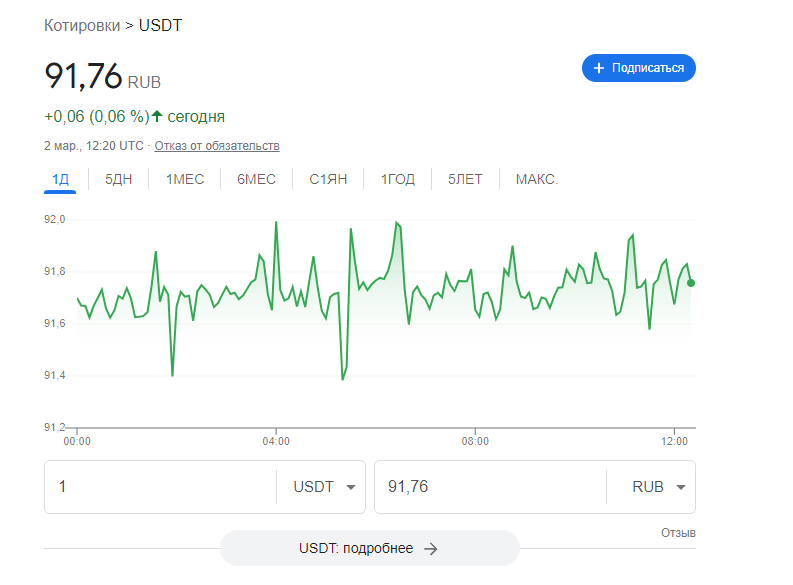Open the RUB currency dropdown

[x=658, y=486]
